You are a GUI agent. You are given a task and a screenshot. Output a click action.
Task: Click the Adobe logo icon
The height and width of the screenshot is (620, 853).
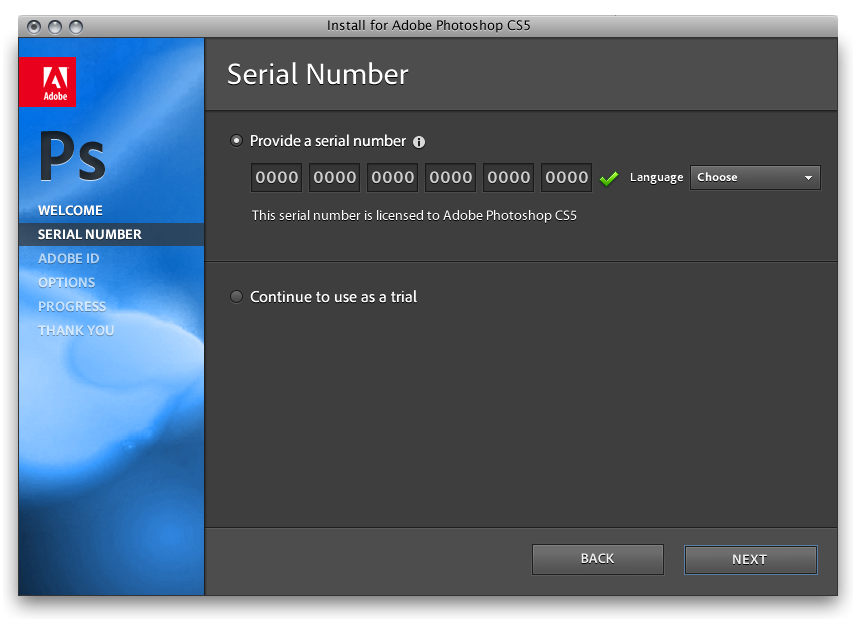[x=47, y=82]
